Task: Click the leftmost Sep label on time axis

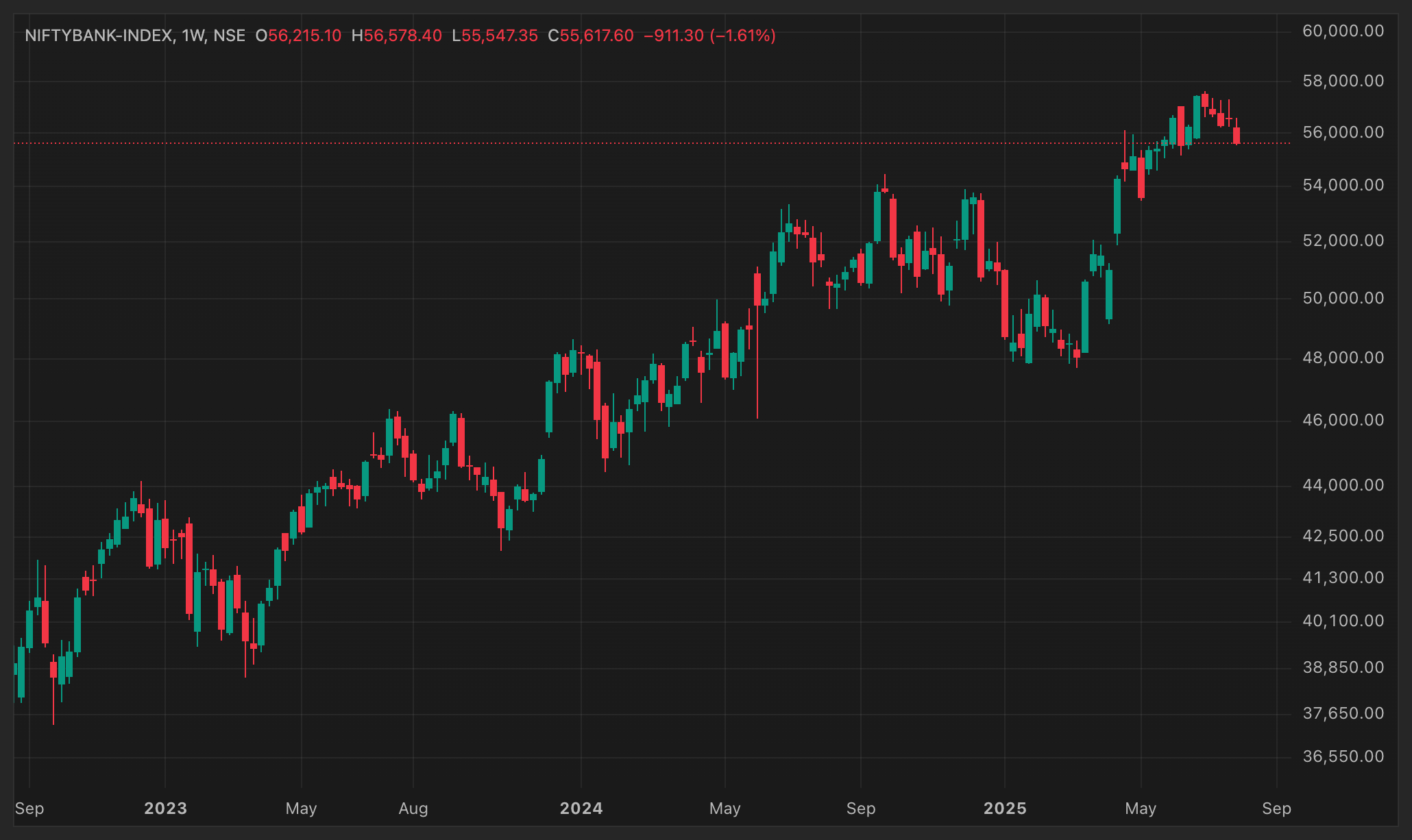Action: point(29,808)
